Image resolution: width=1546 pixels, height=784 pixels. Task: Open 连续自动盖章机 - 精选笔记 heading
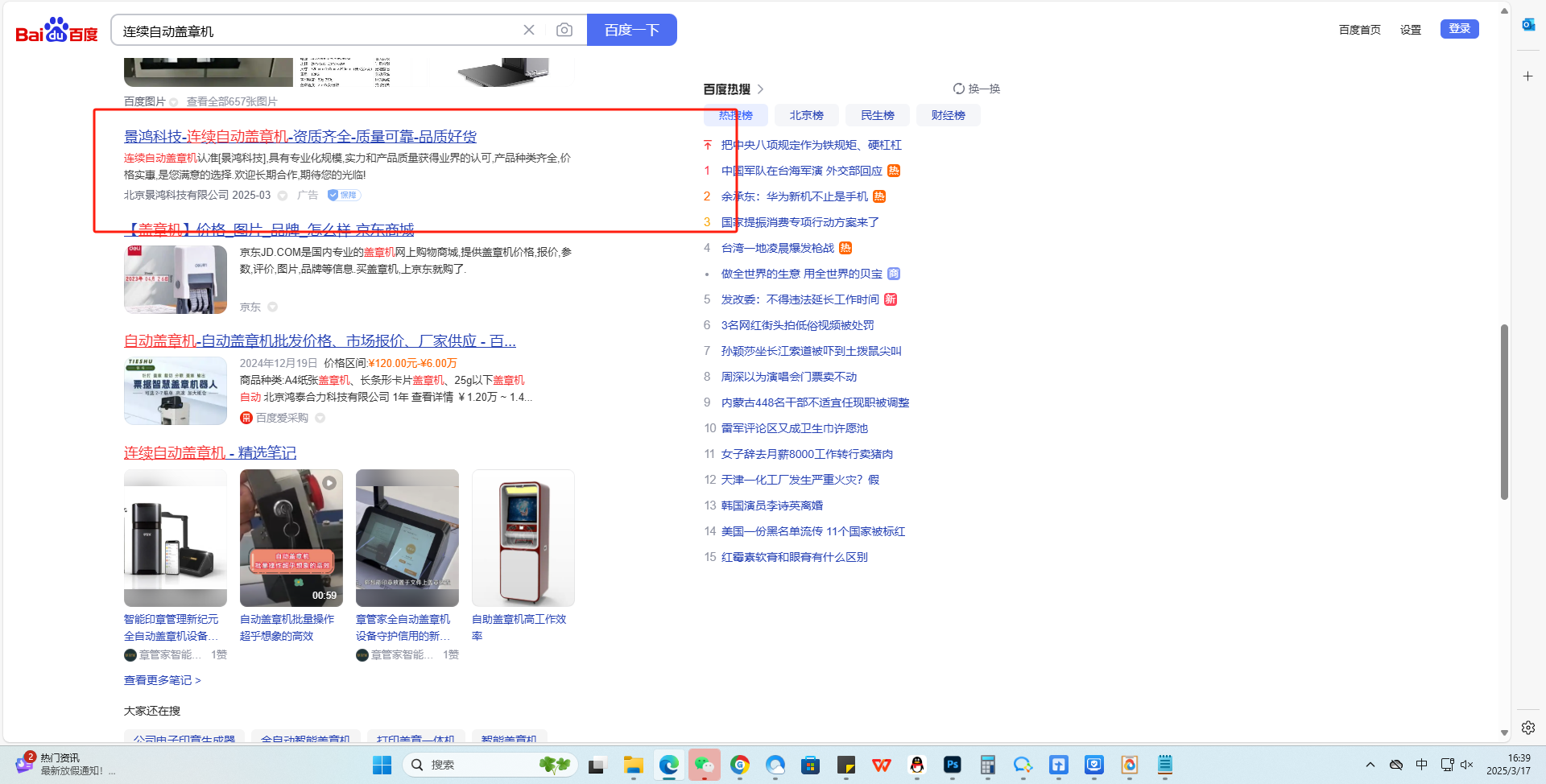coord(210,453)
